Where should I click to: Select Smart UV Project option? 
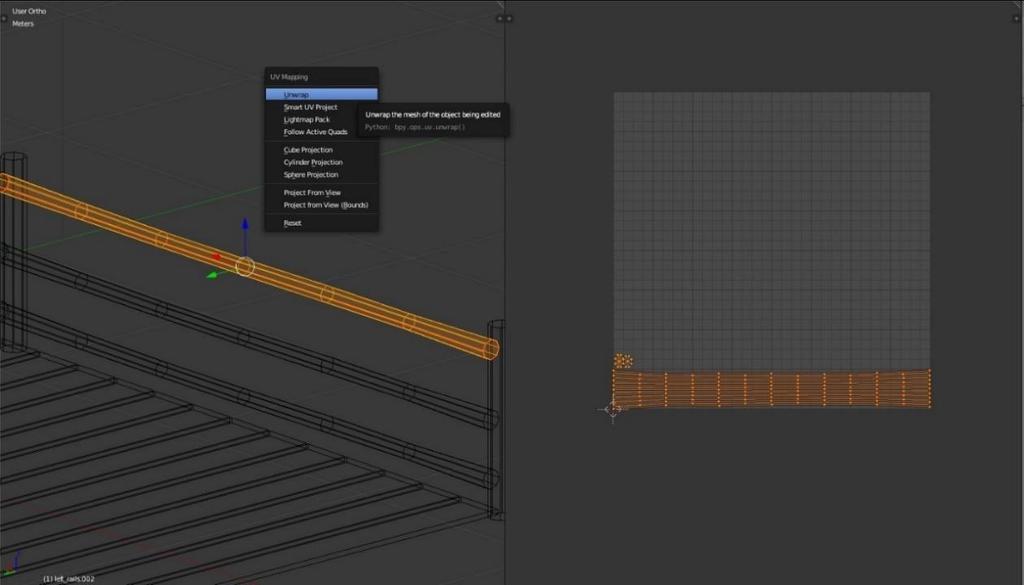click(321, 107)
